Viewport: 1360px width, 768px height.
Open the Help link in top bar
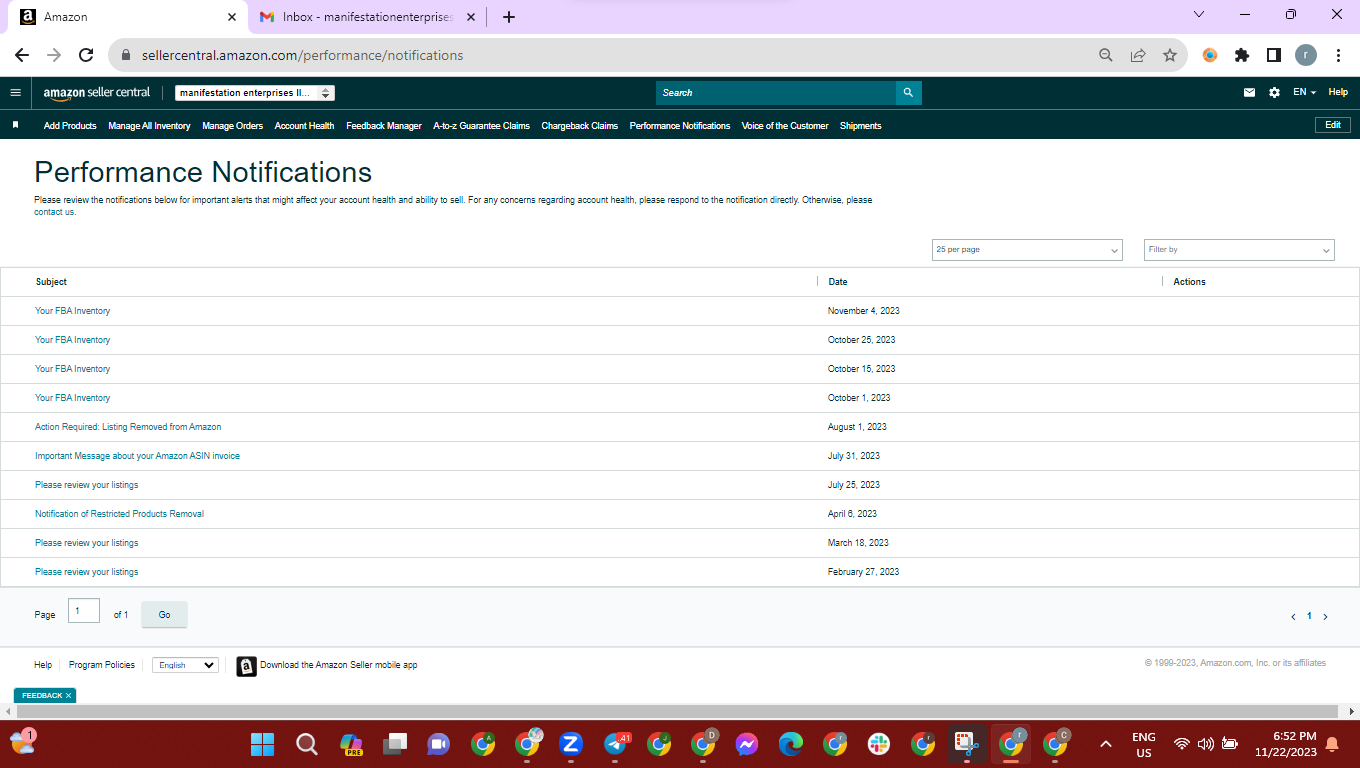[1338, 92]
